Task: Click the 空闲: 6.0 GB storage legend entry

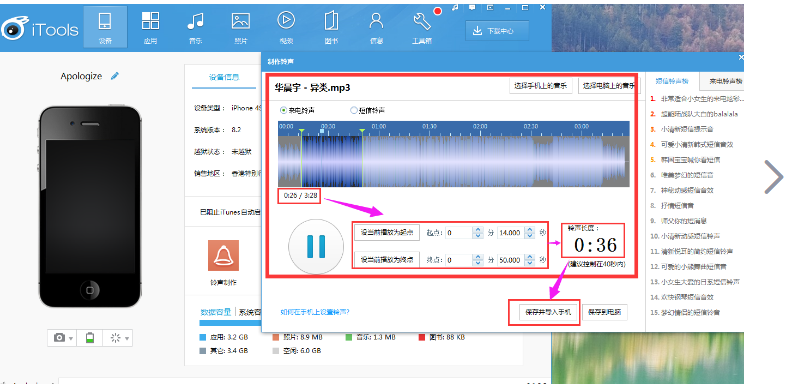Action: [297, 350]
